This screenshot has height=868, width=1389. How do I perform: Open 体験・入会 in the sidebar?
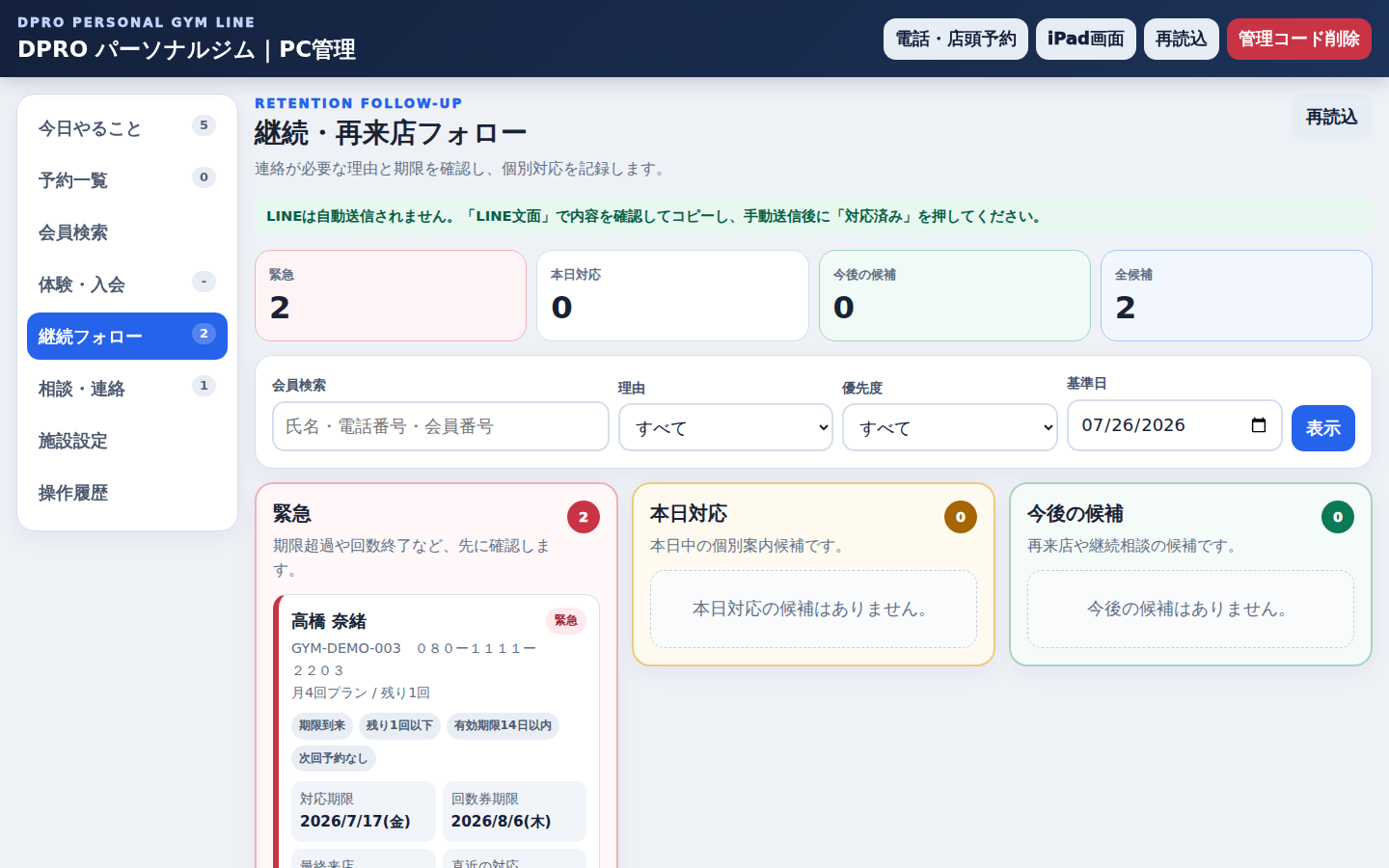127,284
